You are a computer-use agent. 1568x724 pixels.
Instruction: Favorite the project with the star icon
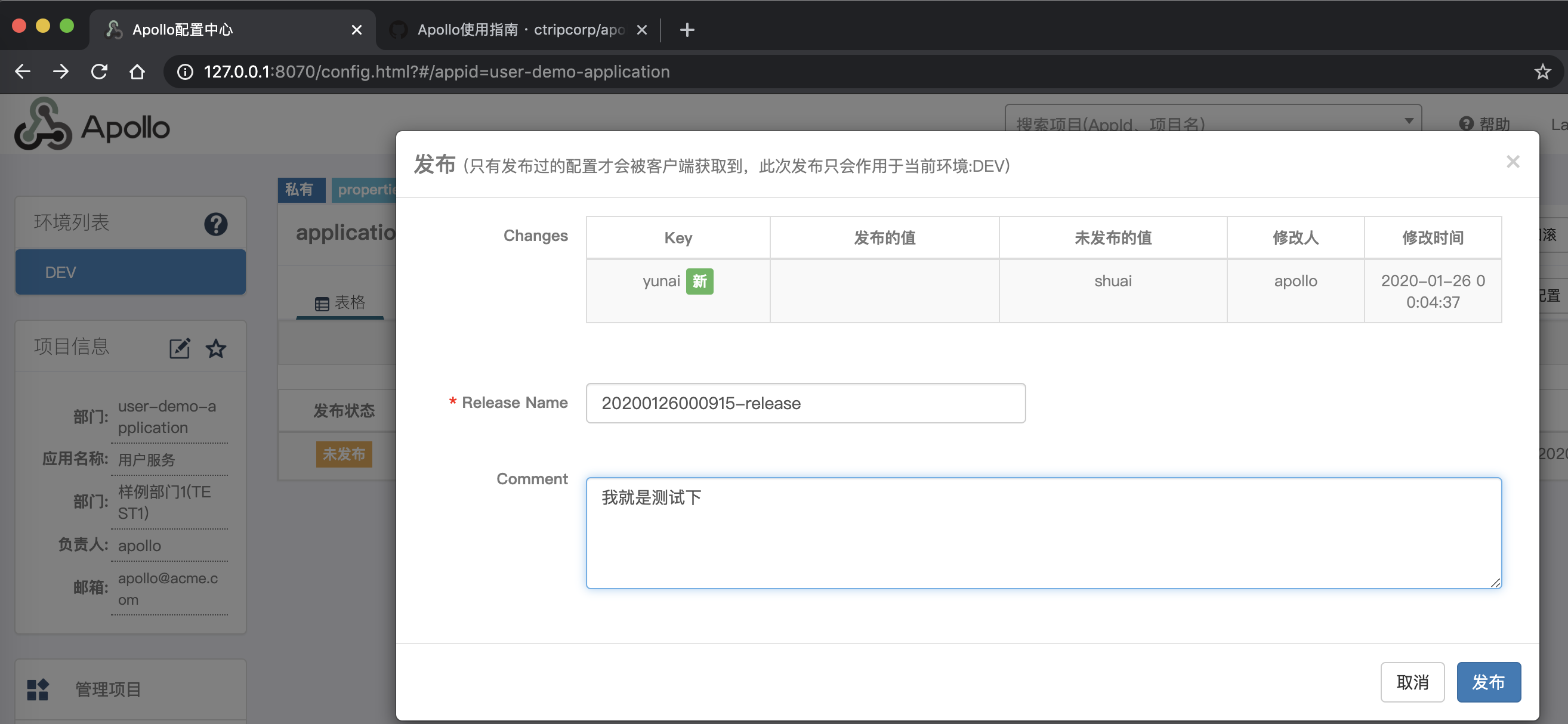click(215, 349)
